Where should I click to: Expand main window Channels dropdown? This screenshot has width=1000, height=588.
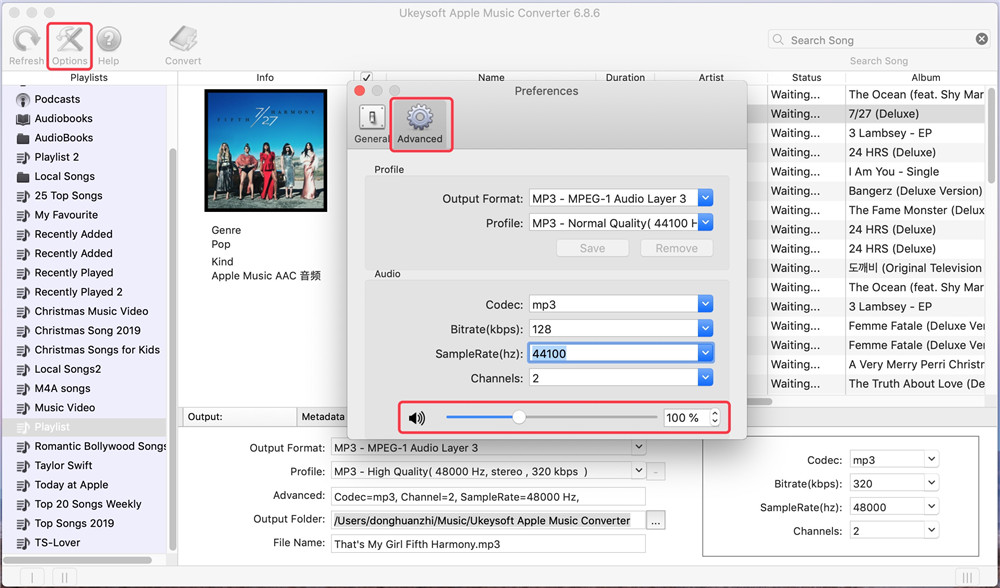tap(931, 531)
